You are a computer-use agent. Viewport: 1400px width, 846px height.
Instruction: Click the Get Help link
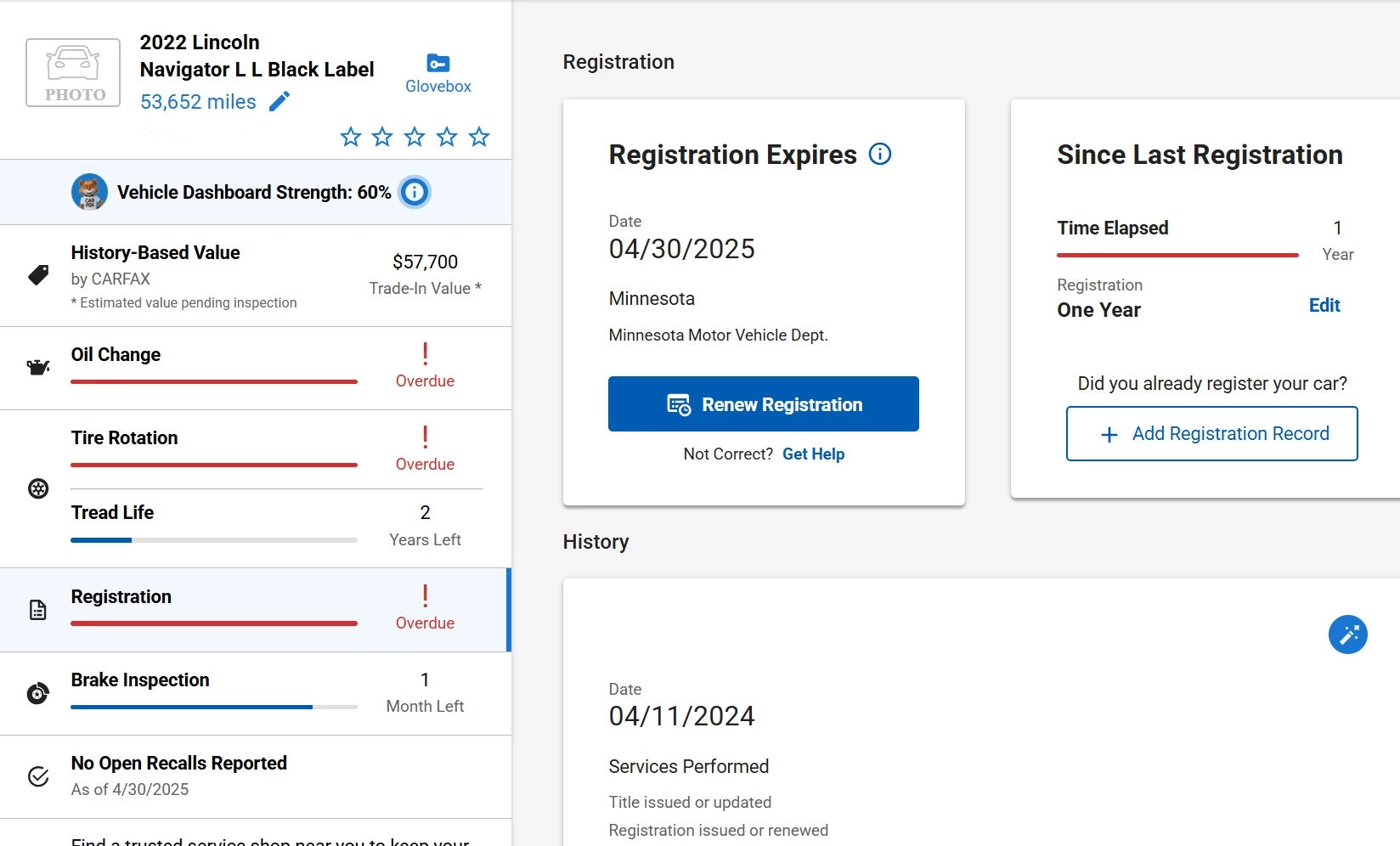813,454
